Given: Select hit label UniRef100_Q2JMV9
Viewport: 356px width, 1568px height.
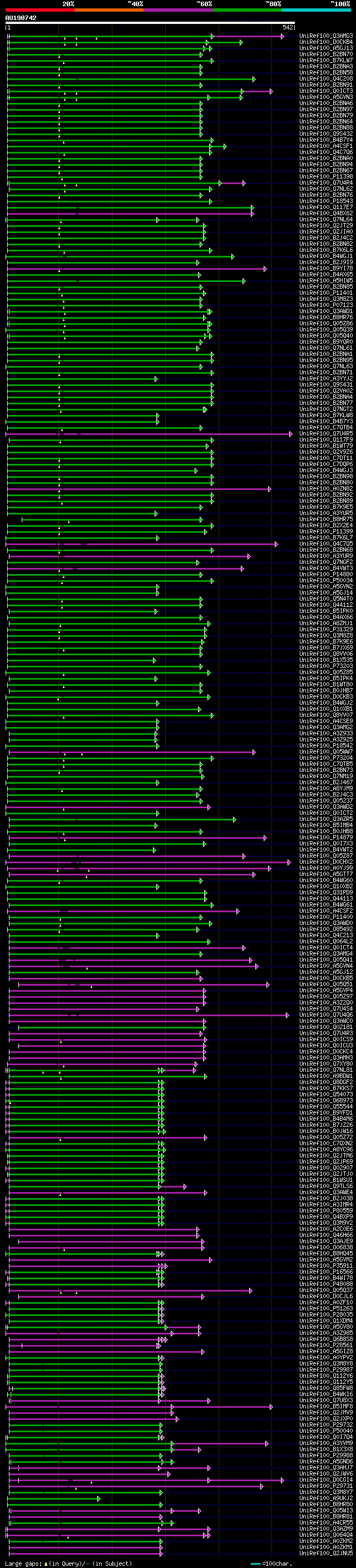Looking at the screenshot, I should pyautogui.click(x=326, y=1413).
